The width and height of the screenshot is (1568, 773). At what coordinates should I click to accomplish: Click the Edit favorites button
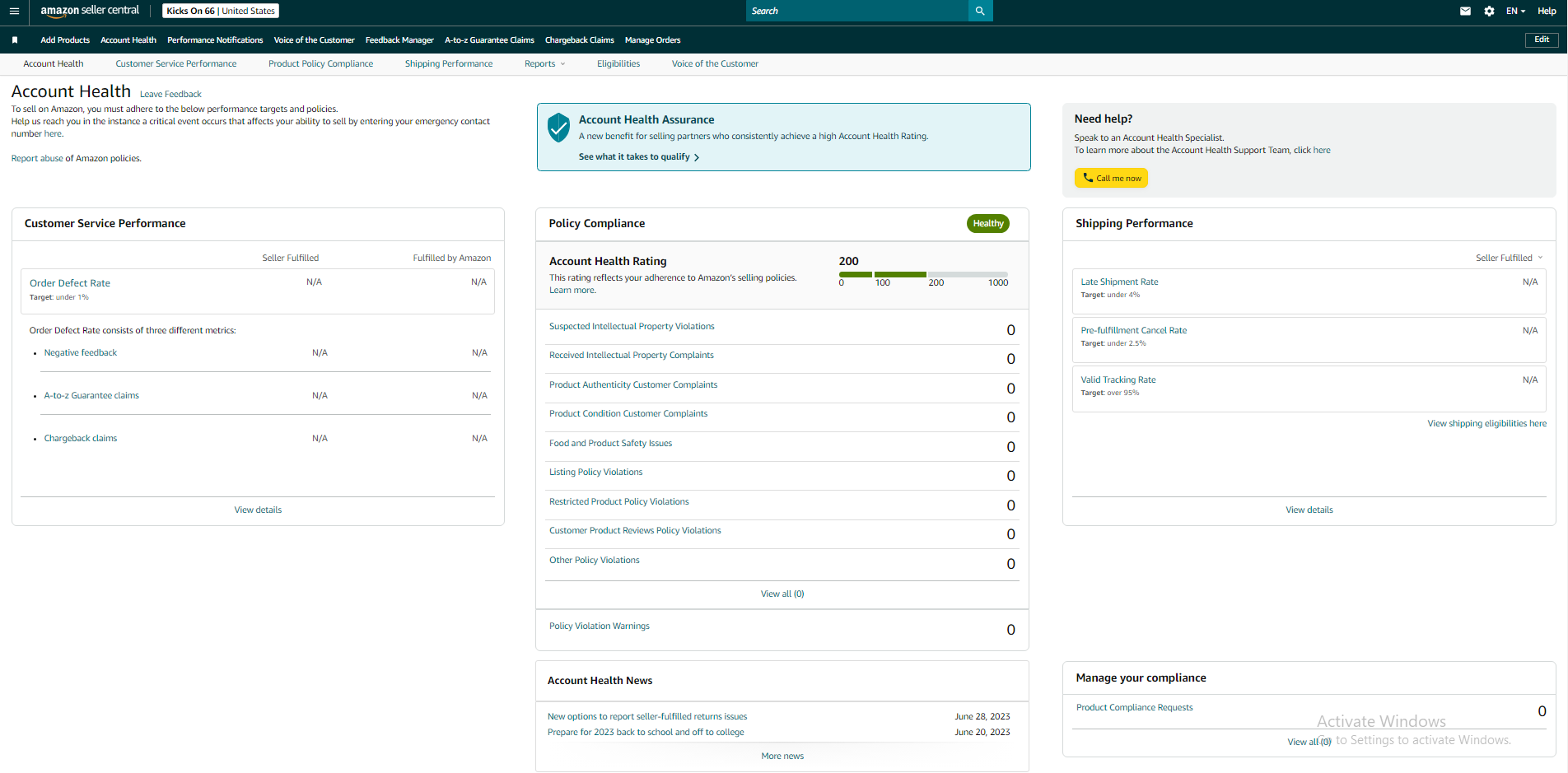tap(1542, 40)
